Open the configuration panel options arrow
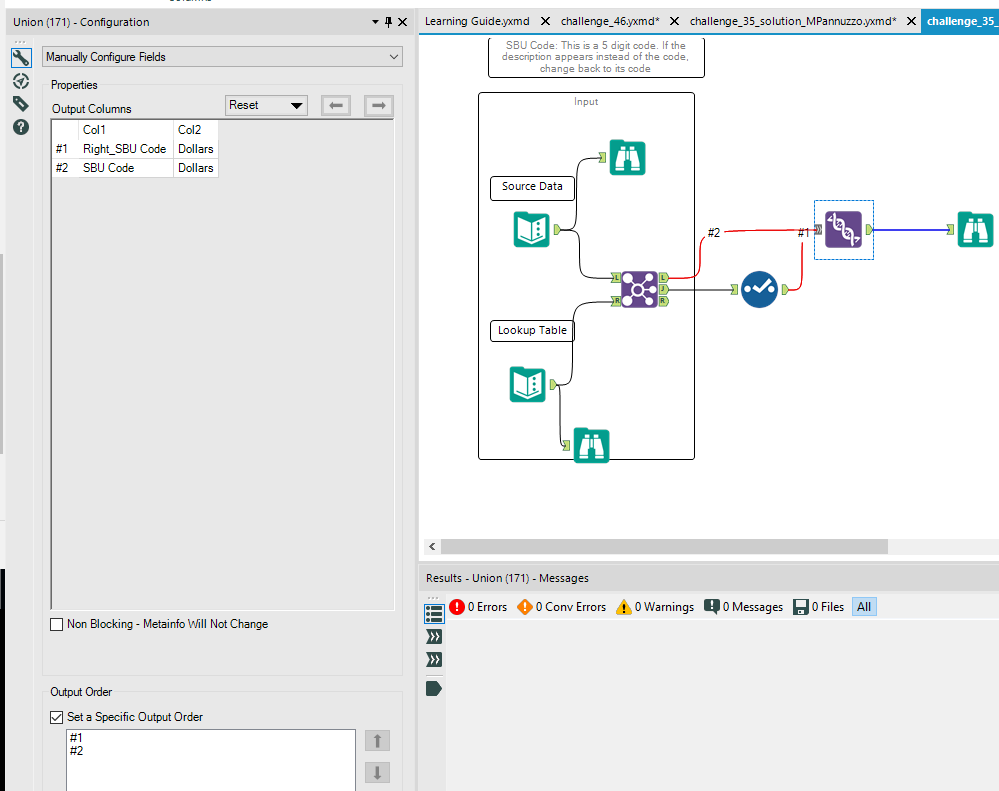The width and height of the screenshot is (999, 791). coord(375,21)
